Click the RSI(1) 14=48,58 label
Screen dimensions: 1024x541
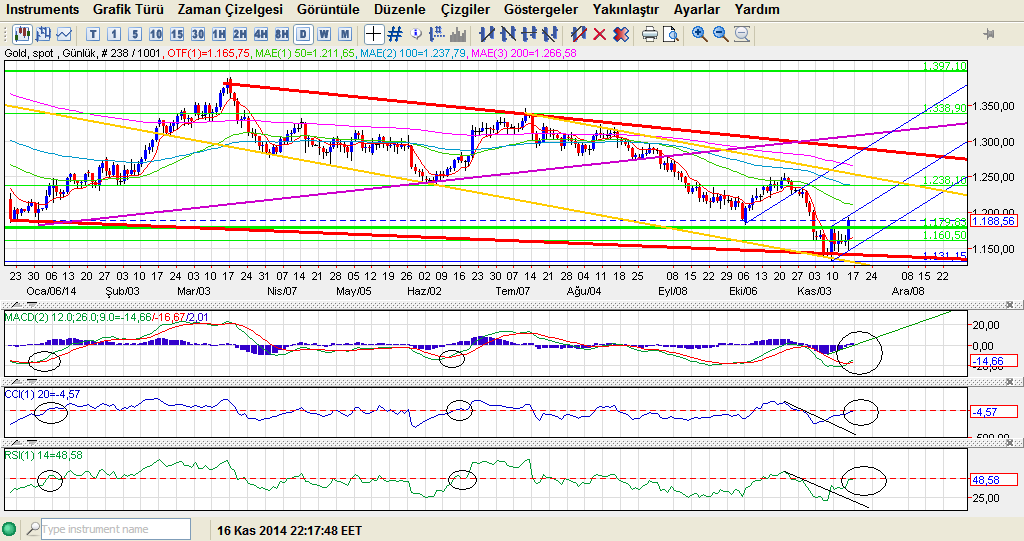[x=44, y=455]
